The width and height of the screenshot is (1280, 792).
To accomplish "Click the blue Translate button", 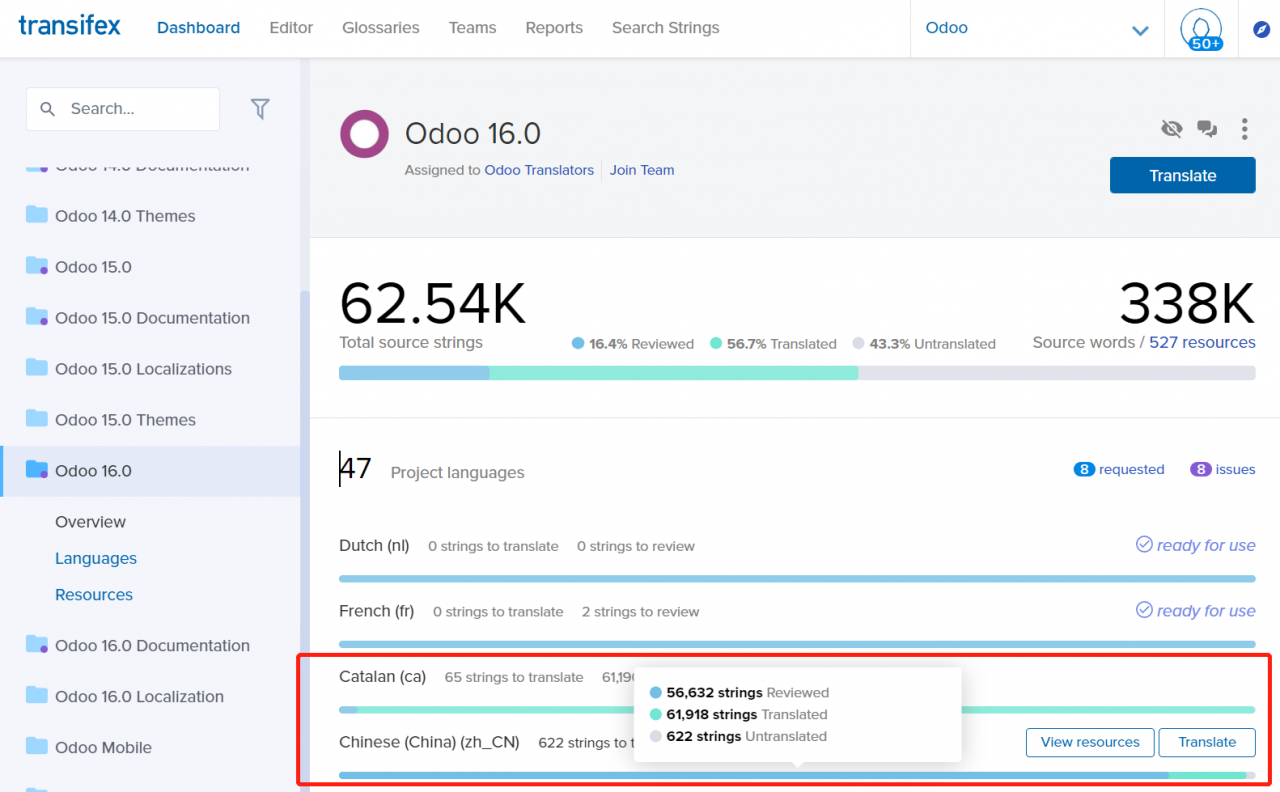I will (x=1182, y=174).
